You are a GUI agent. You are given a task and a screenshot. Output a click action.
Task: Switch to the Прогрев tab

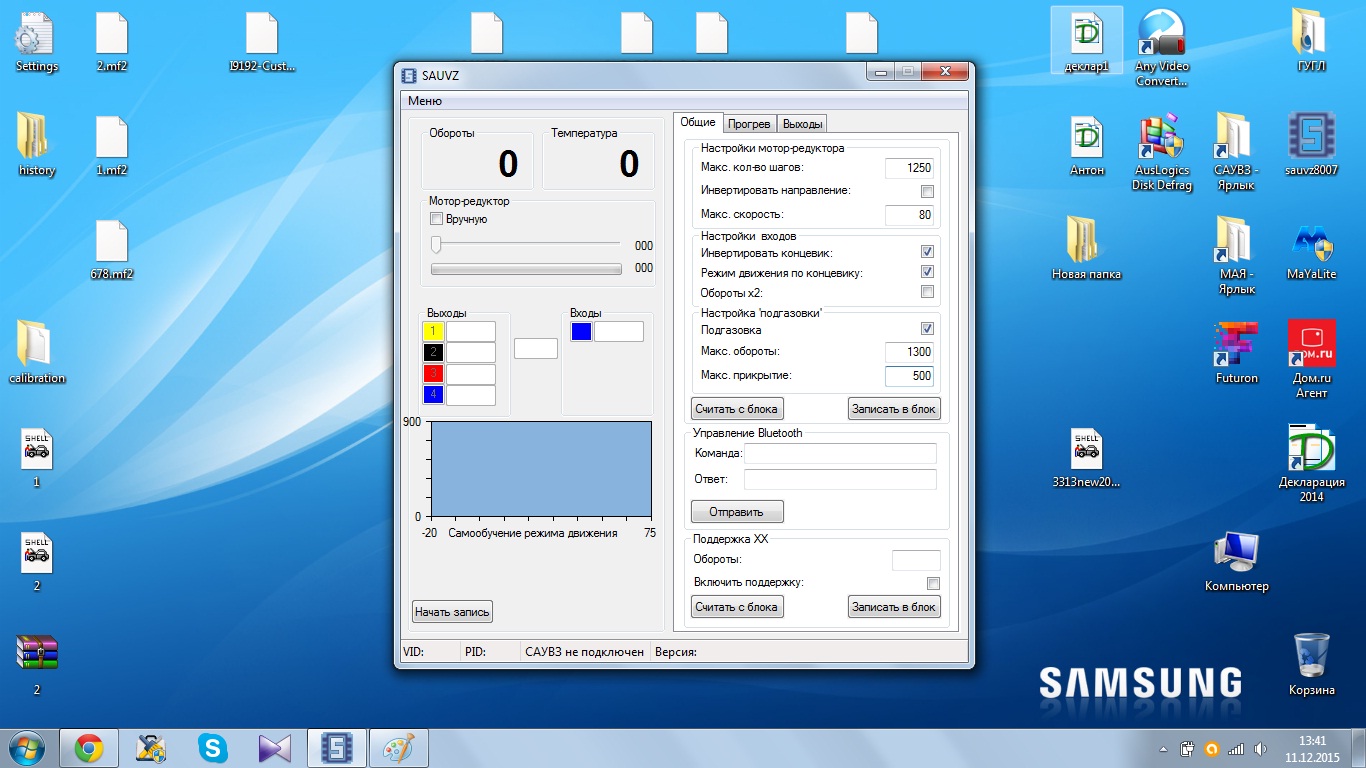click(749, 124)
